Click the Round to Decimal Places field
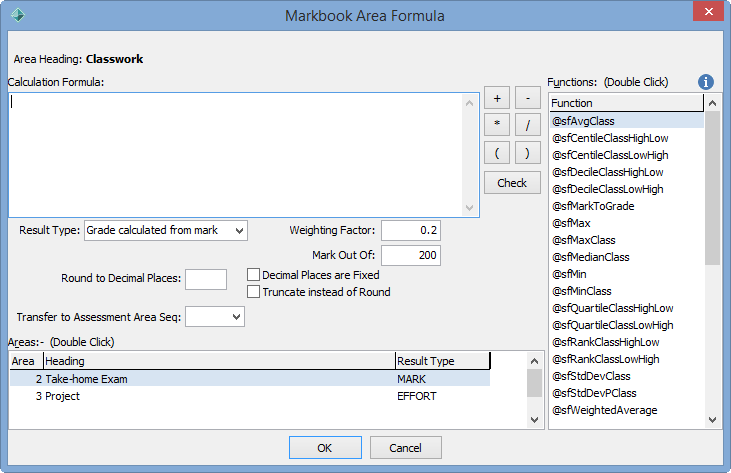The width and height of the screenshot is (731, 473). pyautogui.click(x=206, y=279)
